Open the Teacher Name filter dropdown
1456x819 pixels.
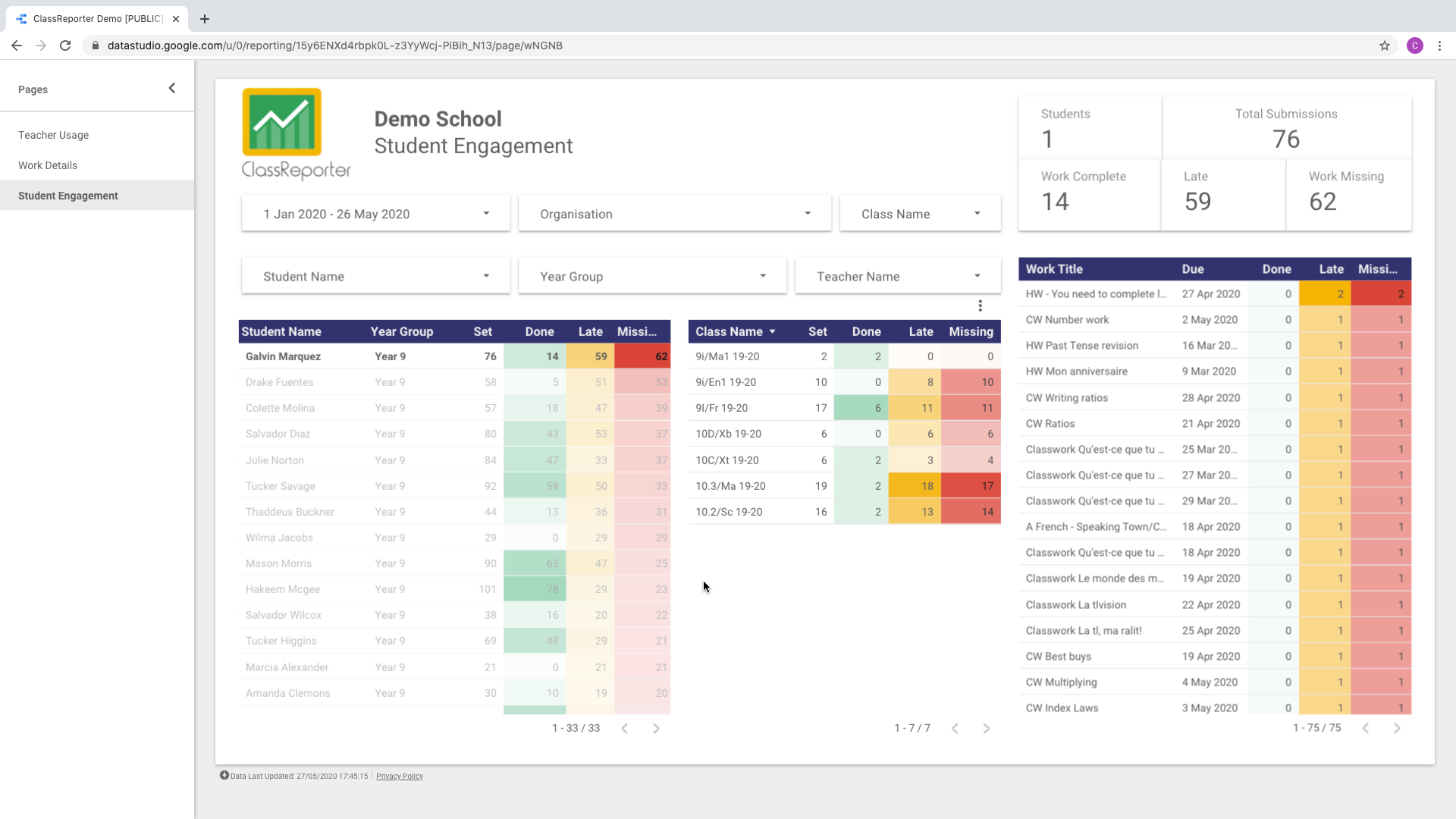click(x=897, y=277)
